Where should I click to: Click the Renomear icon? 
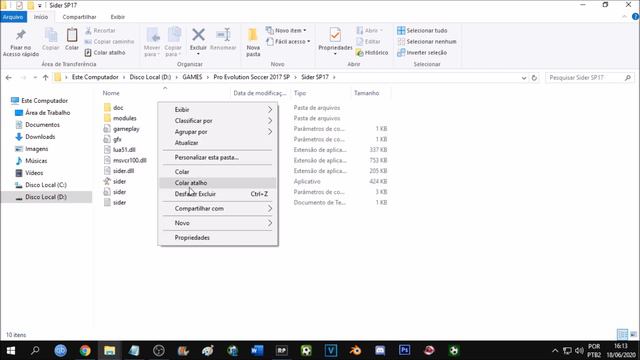(x=223, y=35)
